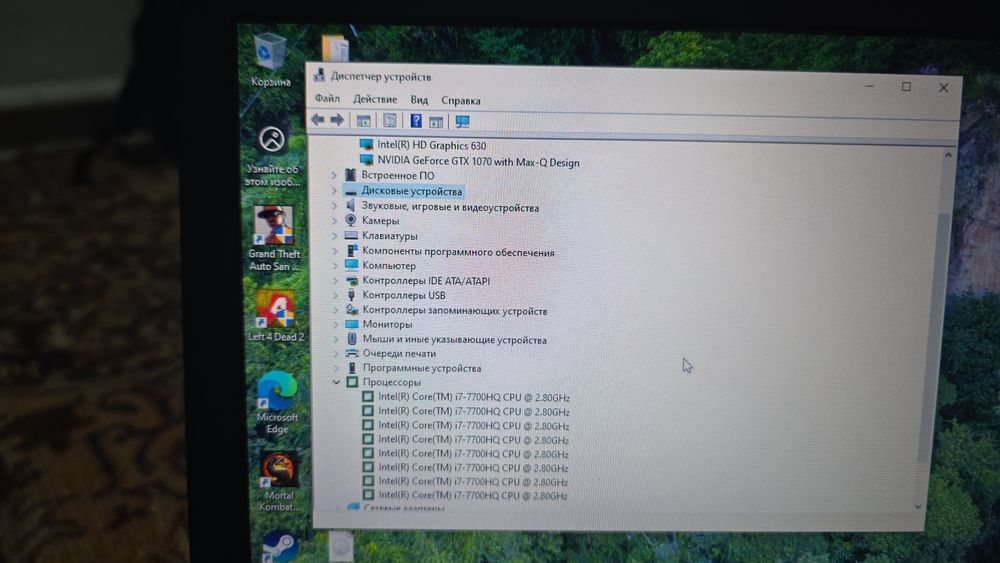Click the Steam desktop icon

pyautogui.click(x=280, y=546)
